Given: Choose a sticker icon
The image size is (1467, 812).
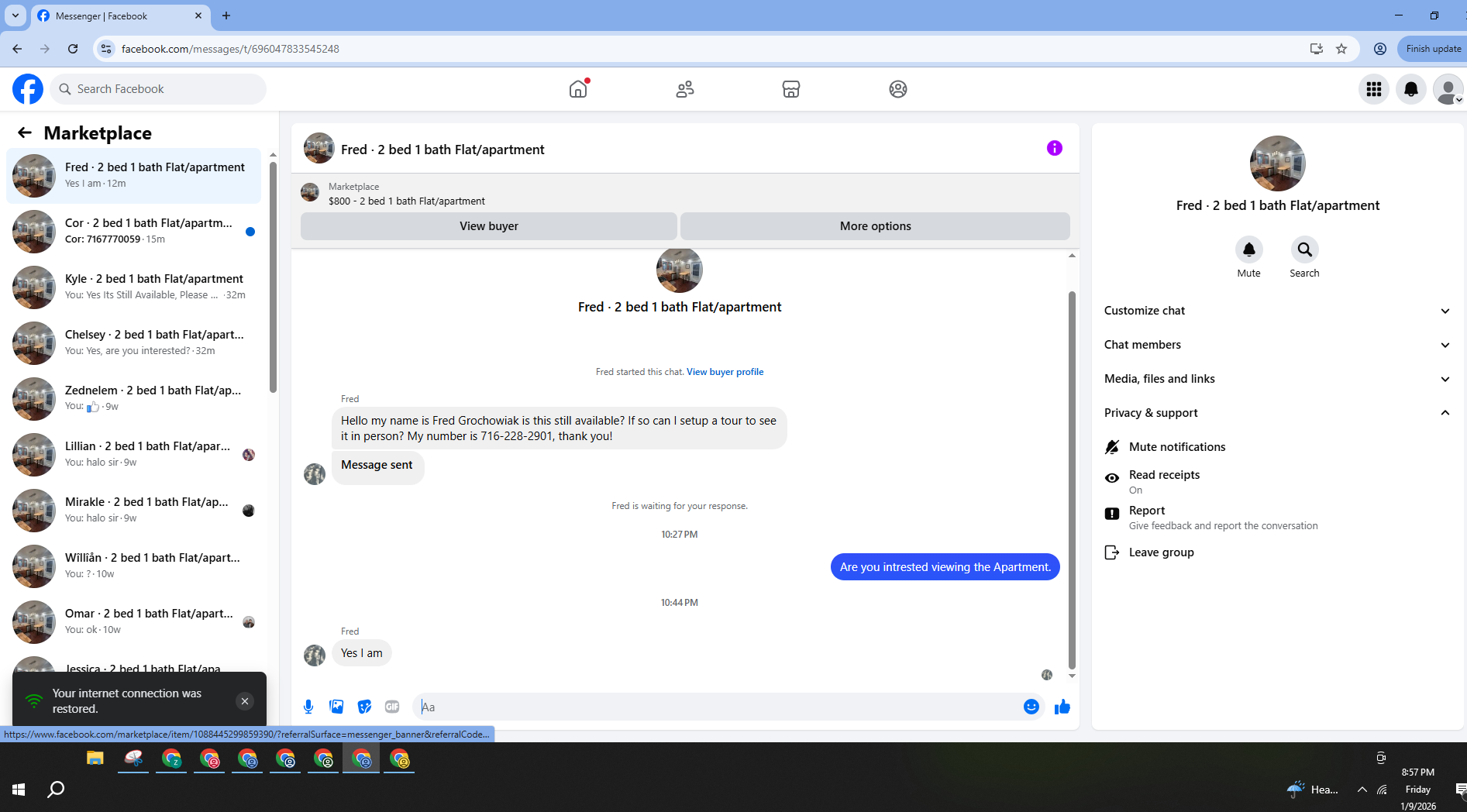Looking at the screenshot, I should tap(364, 707).
